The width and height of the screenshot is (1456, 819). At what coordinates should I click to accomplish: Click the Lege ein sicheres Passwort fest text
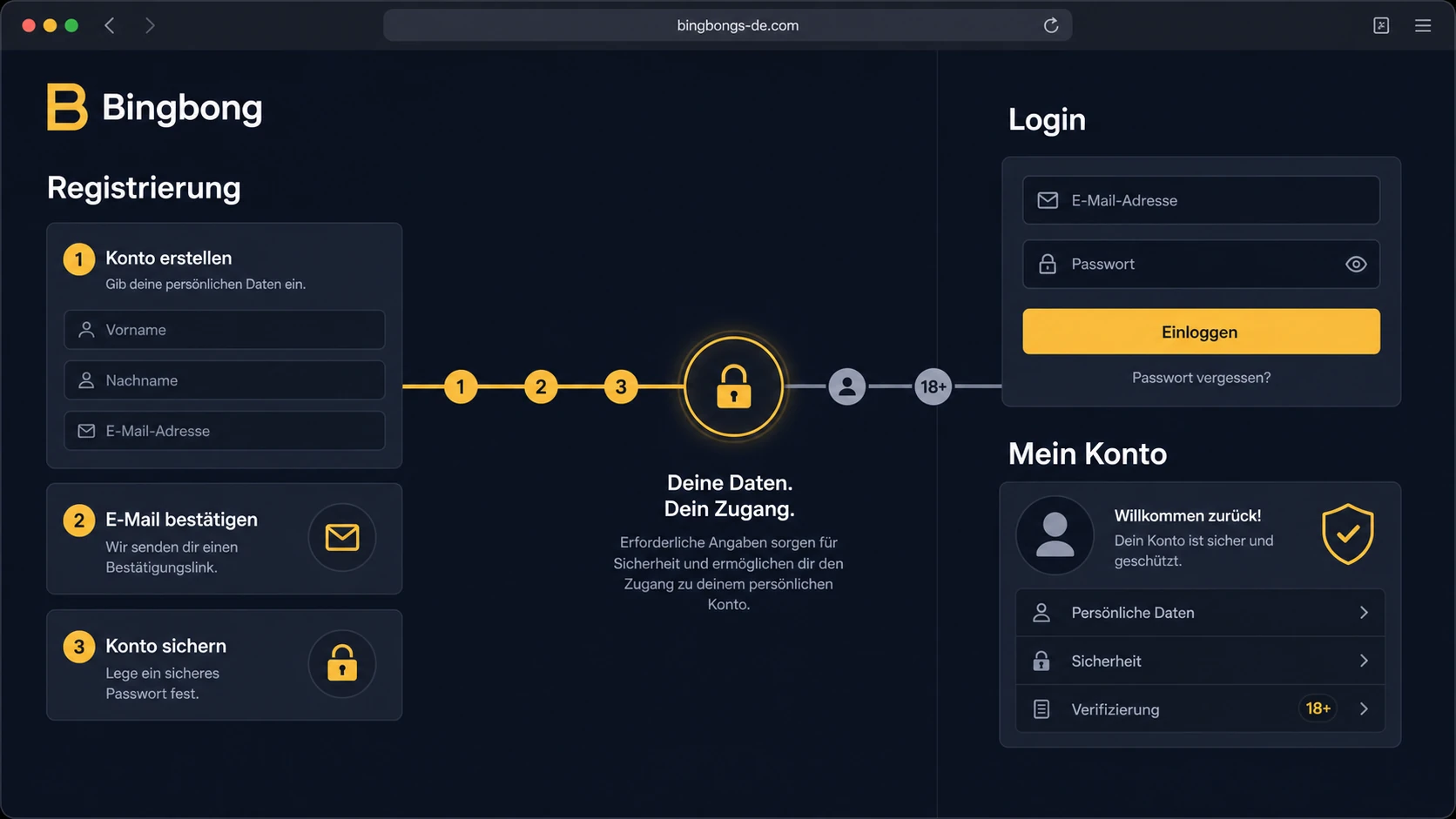tap(162, 683)
